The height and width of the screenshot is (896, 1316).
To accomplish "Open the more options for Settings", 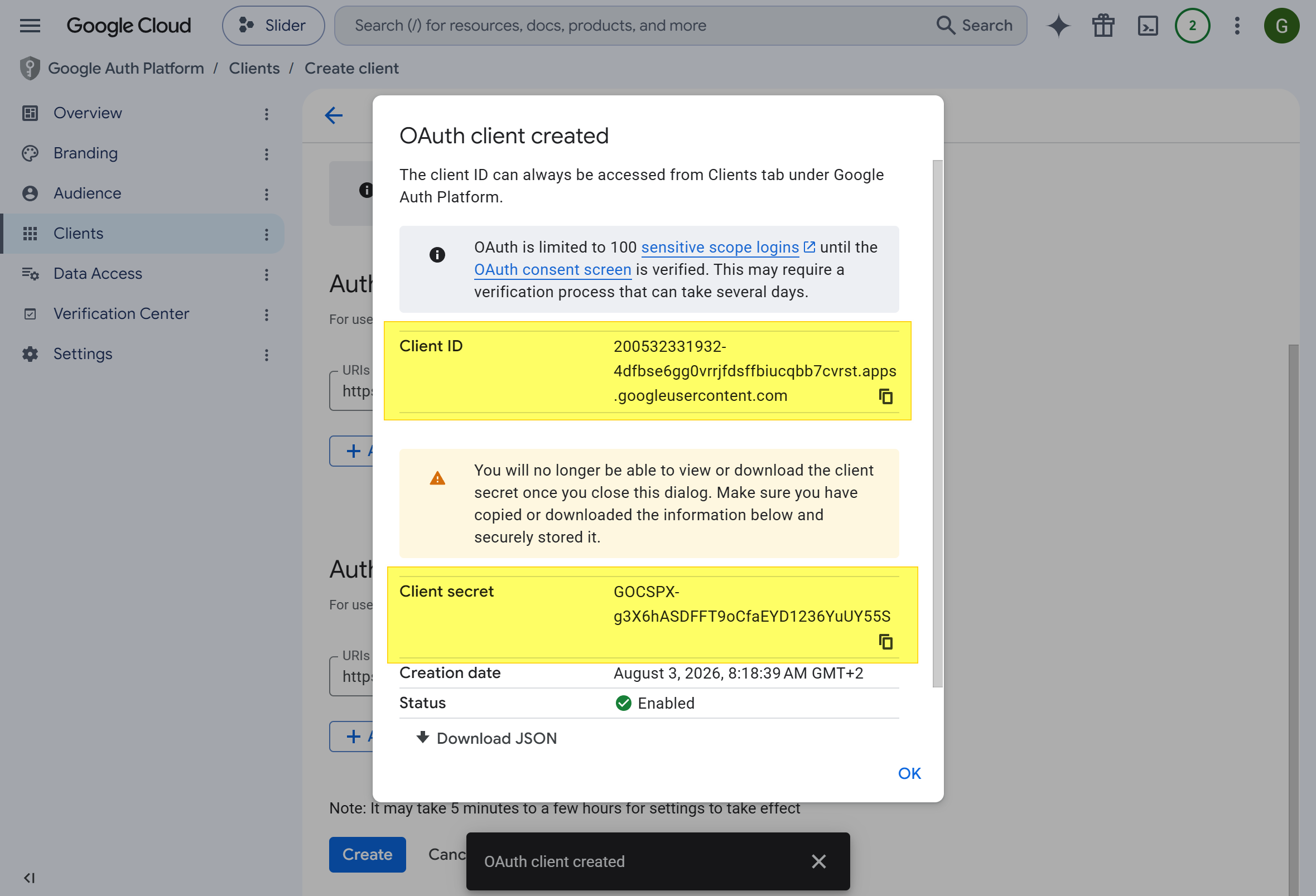I will click(266, 356).
